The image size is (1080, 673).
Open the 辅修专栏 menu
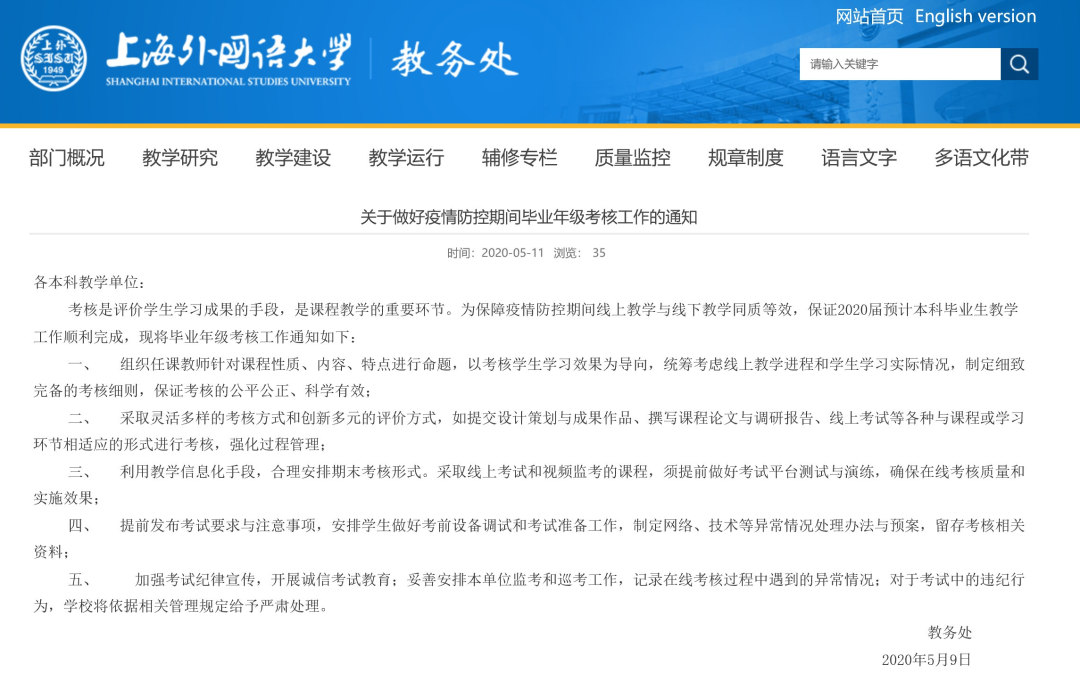(x=519, y=158)
